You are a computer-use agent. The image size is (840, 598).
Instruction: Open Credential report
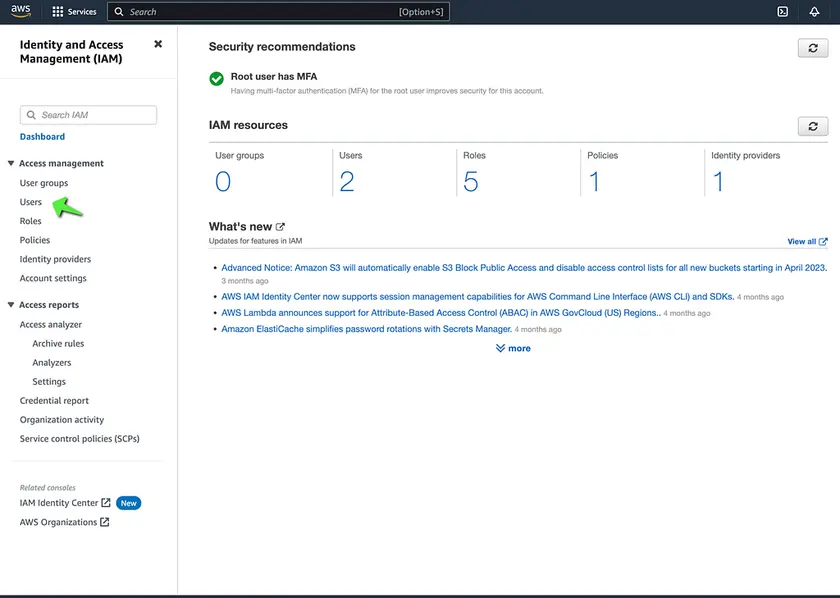tap(54, 401)
